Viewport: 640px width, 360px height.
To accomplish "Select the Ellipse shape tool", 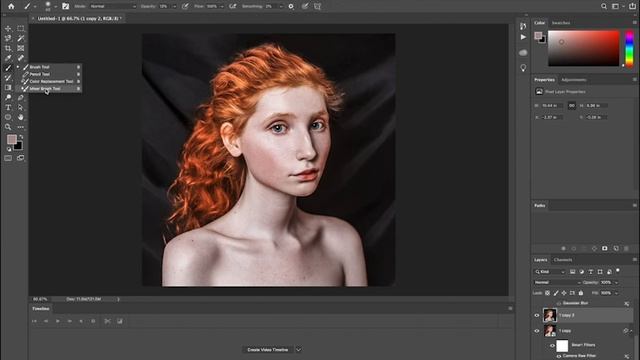I will (x=8, y=117).
